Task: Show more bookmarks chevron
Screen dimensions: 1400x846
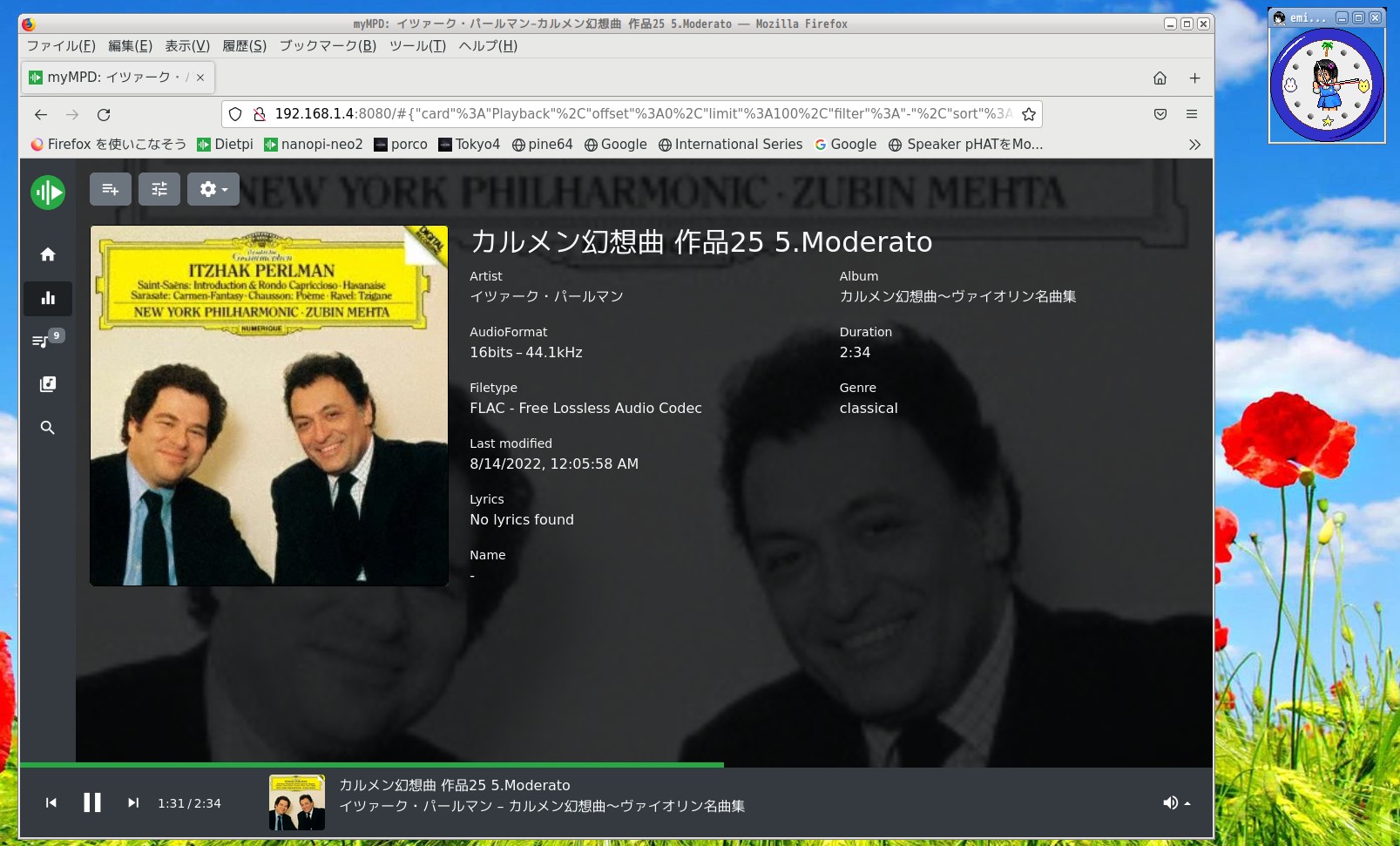Action: coord(1194,145)
